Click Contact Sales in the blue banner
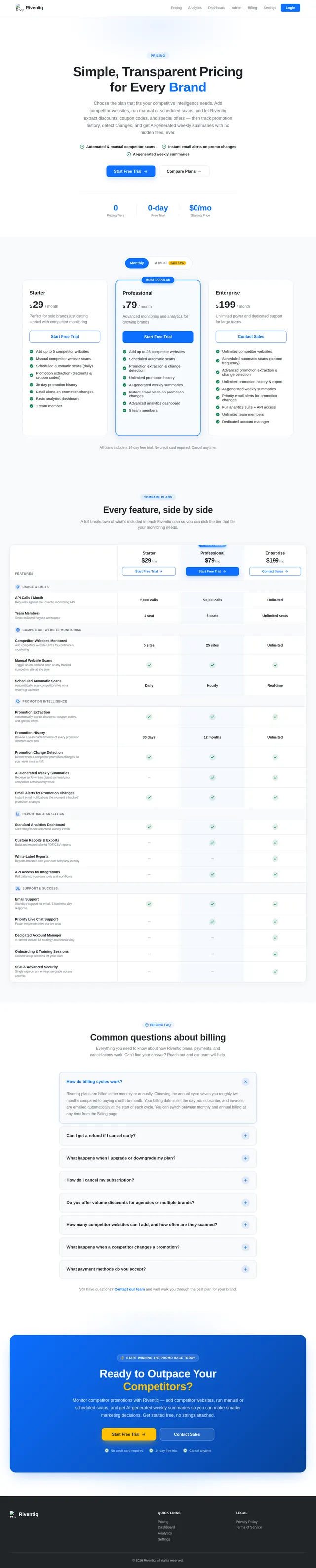Image resolution: width=316 pixels, height=1568 pixels. pos(187,1434)
